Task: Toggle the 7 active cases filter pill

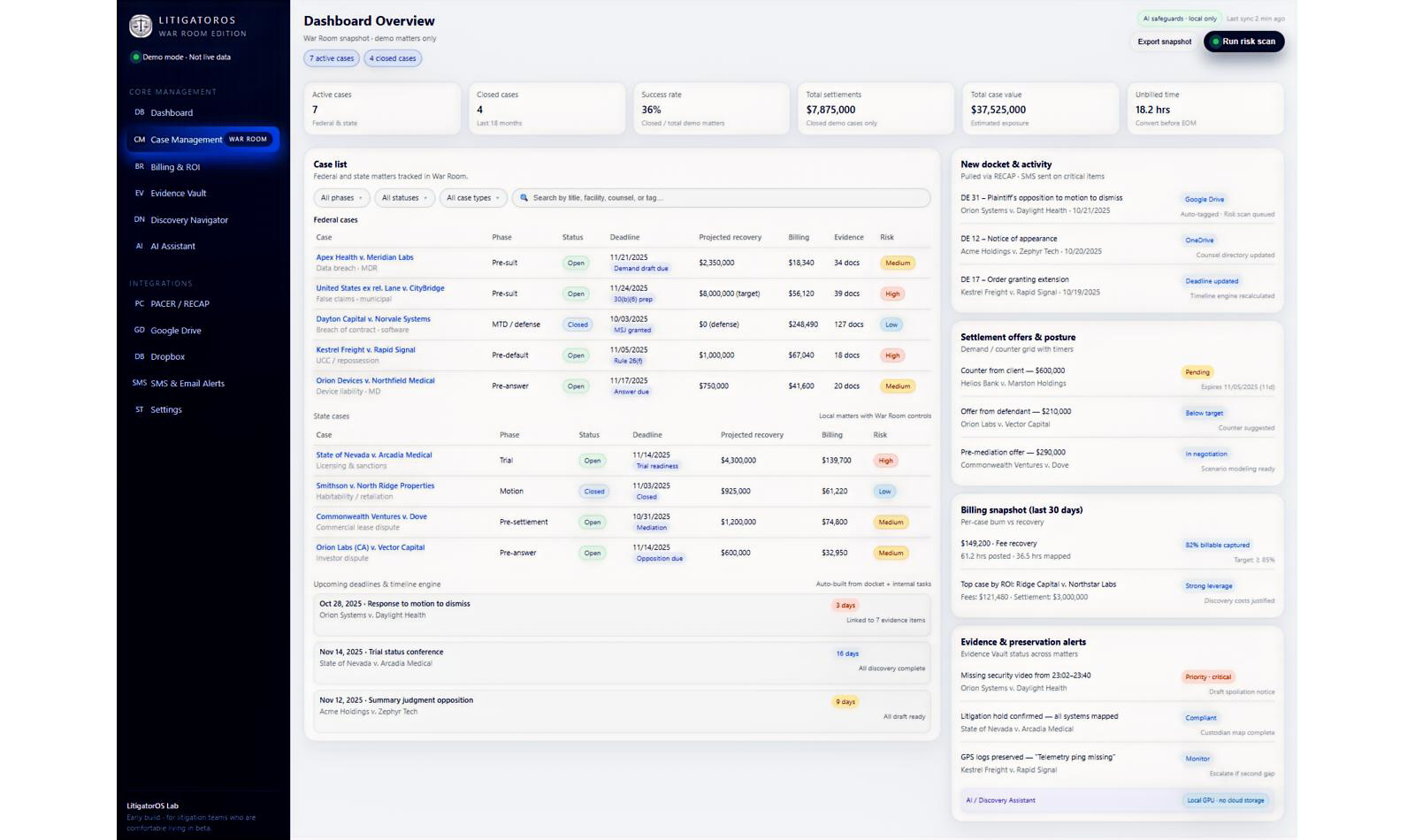Action: (331, 58)
